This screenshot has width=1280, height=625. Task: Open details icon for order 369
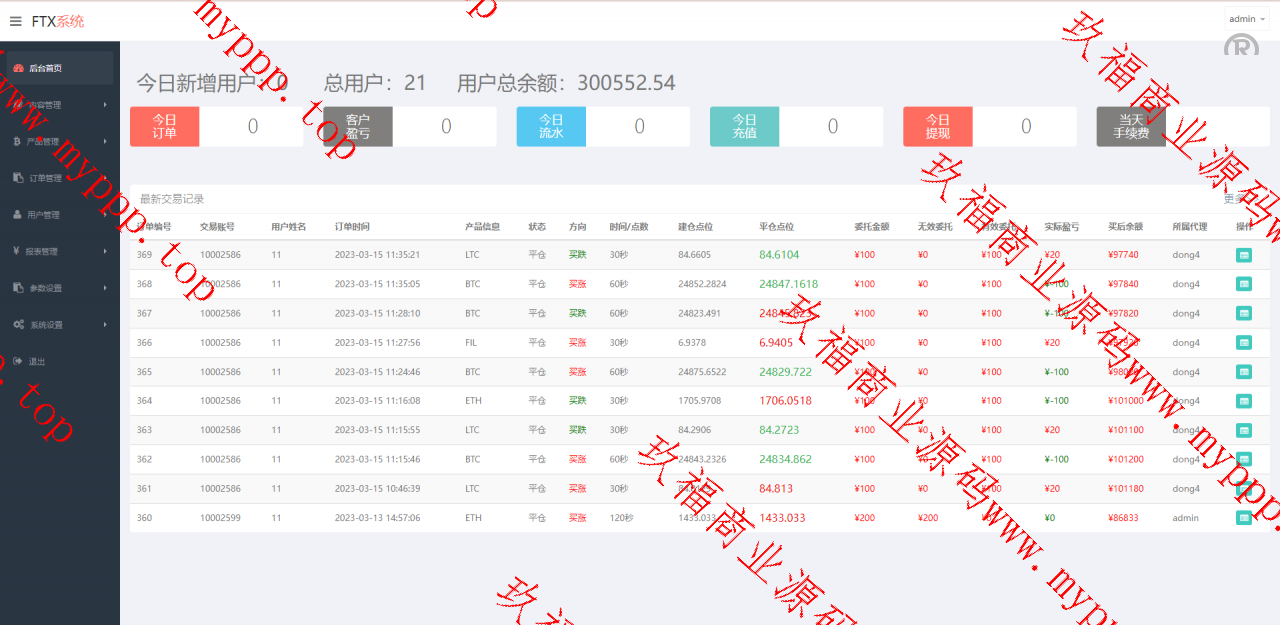1243,255
